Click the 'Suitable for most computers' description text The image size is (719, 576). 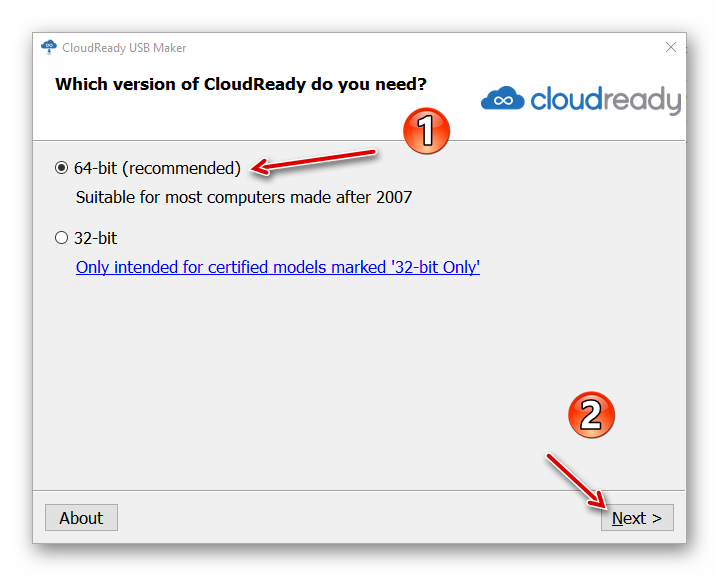[244, 197]
